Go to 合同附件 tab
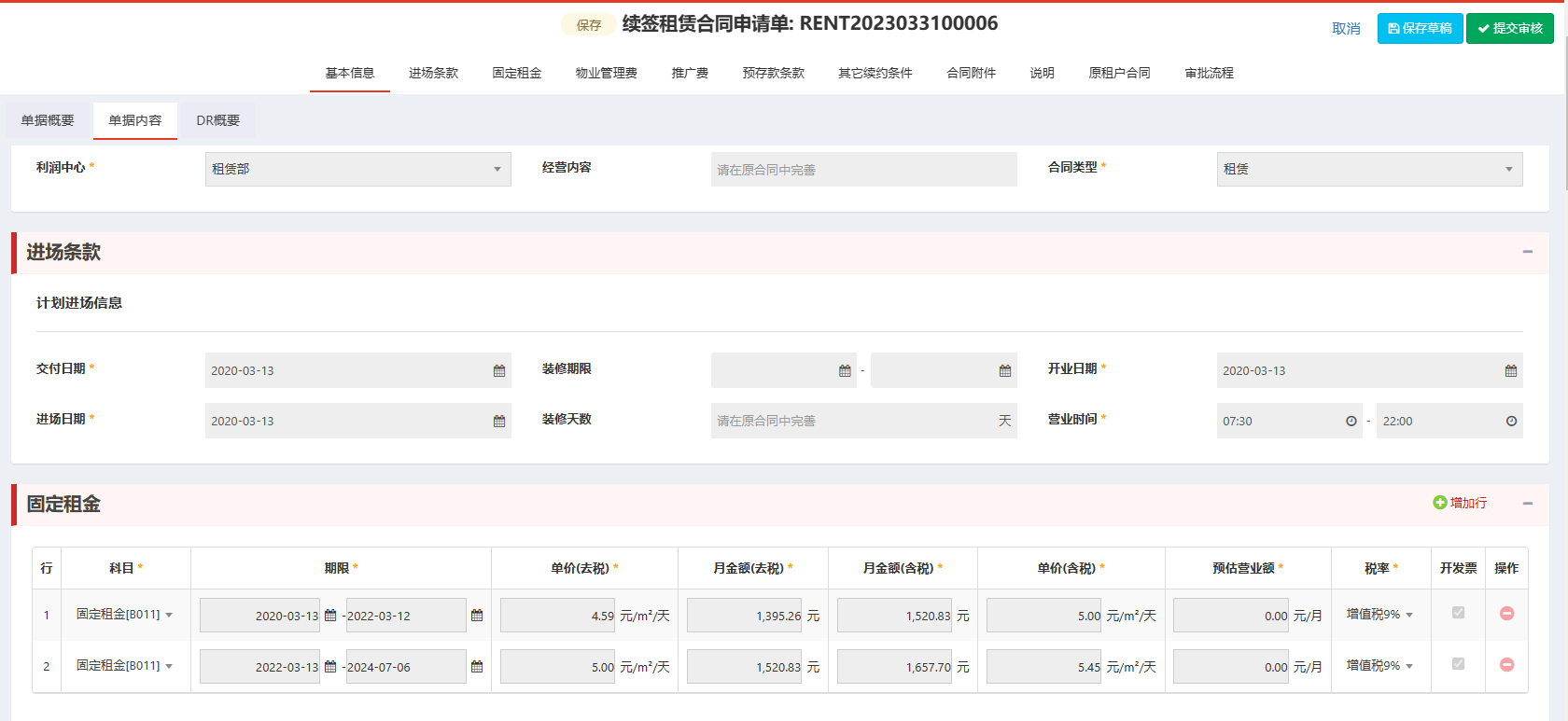This screenshot has height=721, width=1568. [x=972, y=73]
